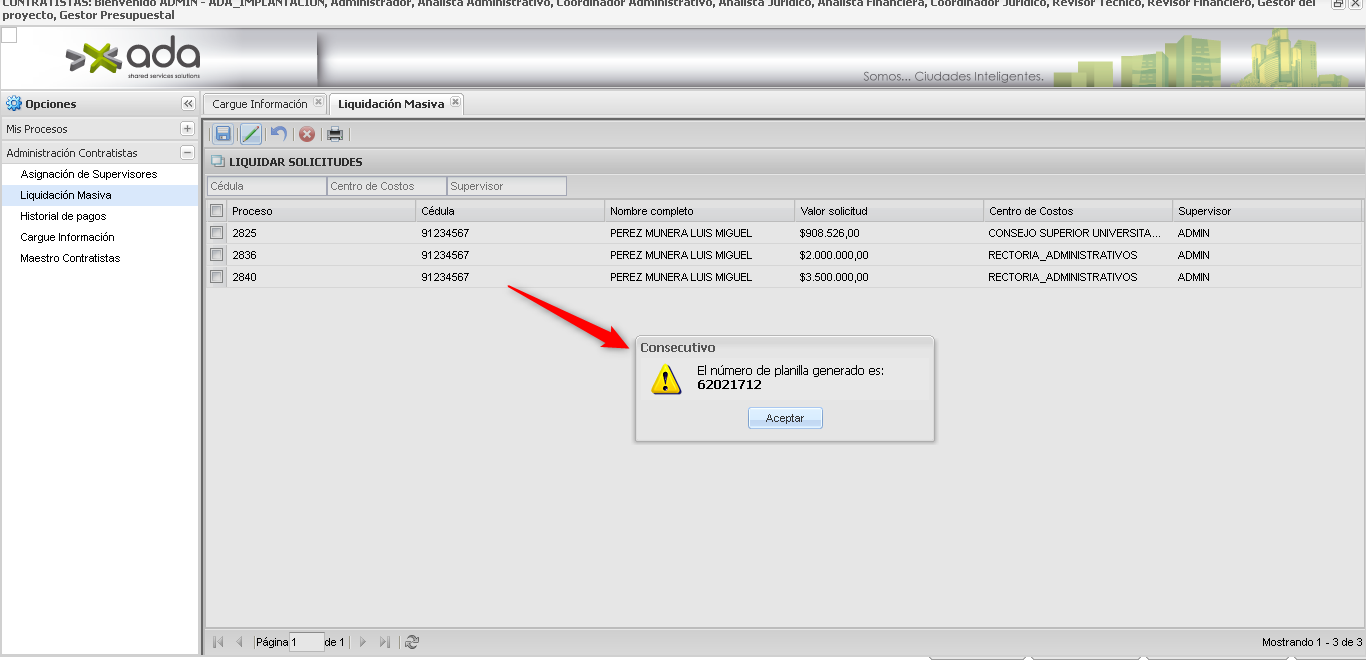Click the Cédula filter field
Screen dimensions: 1366x667
coord(266,186)
